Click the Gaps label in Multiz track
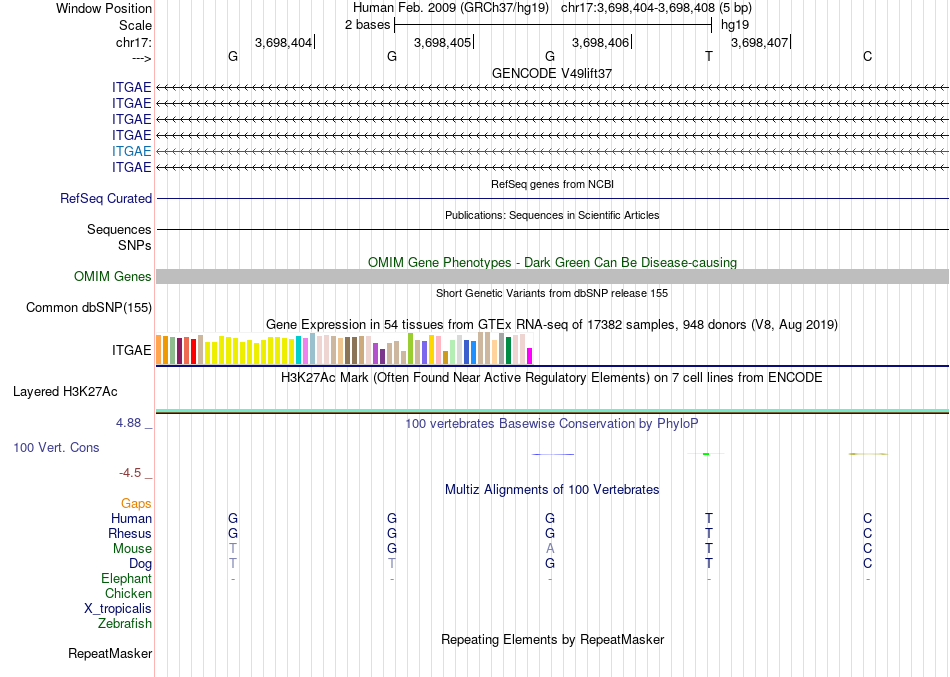This screenshot has width=950, height=677. tap(136, 504)
